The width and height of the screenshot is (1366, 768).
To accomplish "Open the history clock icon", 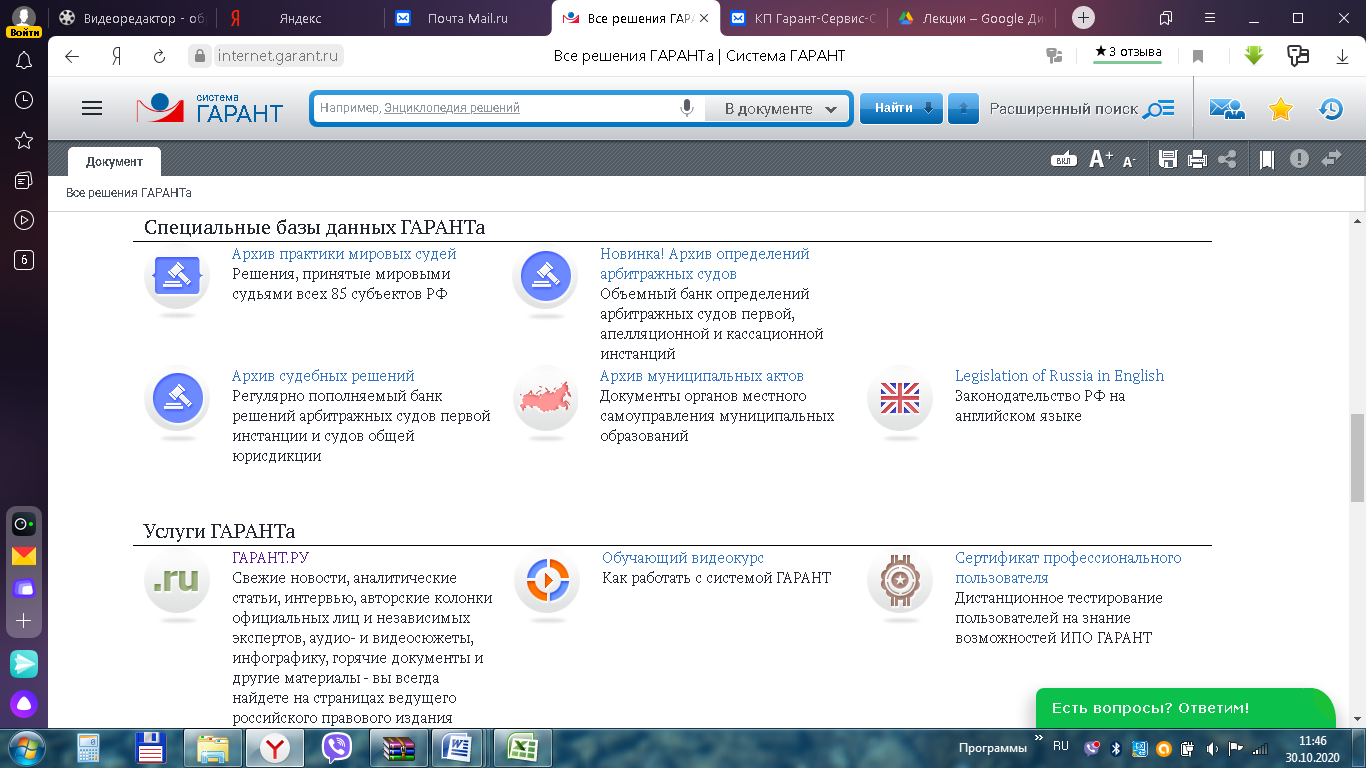I will [1330, 109].
